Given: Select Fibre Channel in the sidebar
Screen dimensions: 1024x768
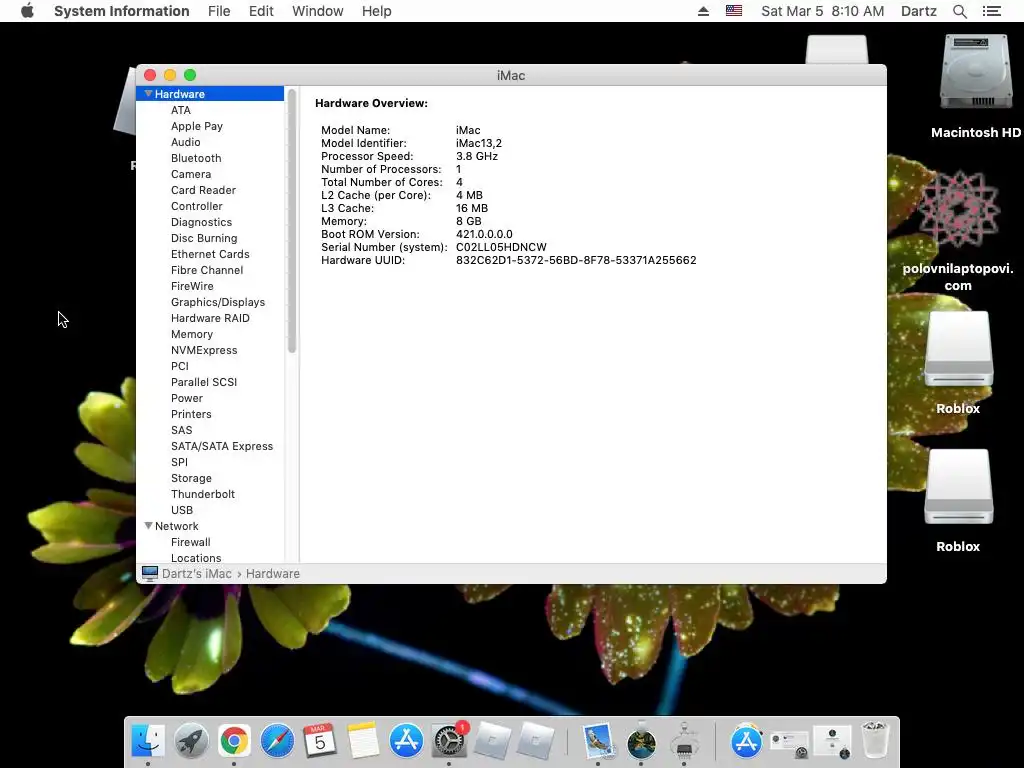Looking at the screenshot, I should coord(206,270).
